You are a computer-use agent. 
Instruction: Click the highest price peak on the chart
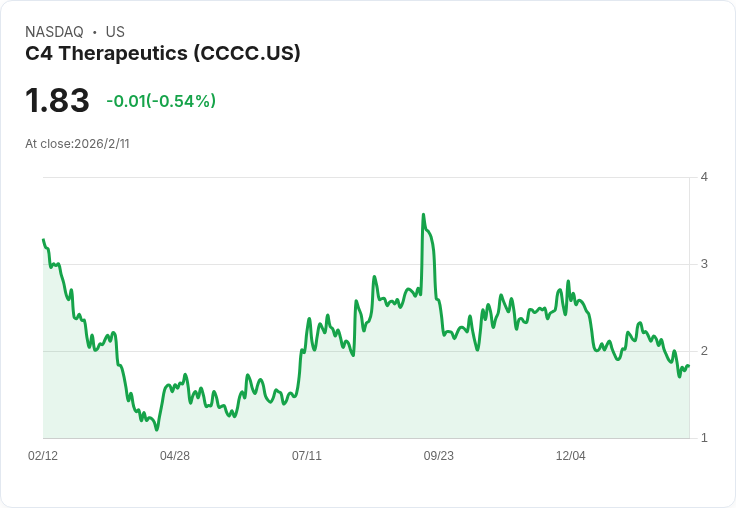click(x=423, y=215)
